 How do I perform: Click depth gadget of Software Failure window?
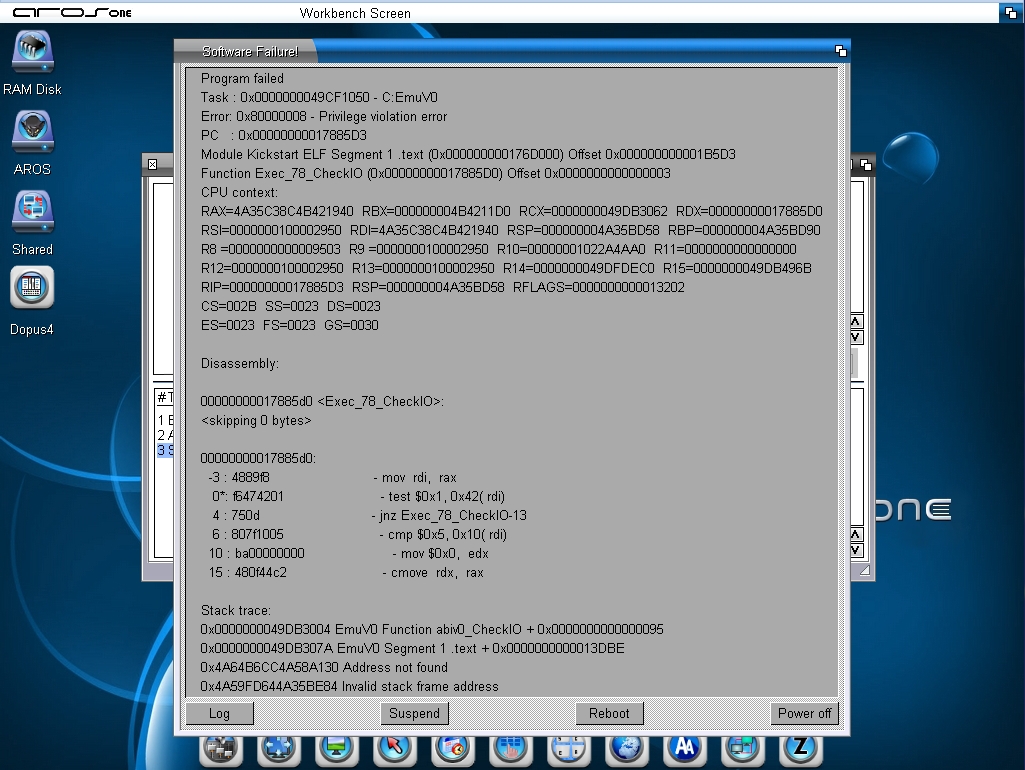(x=841, y=51)
